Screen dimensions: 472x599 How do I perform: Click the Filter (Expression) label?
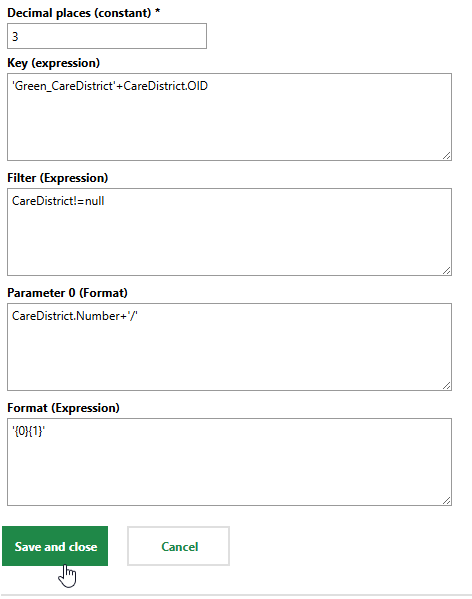[x=58, y=178]
